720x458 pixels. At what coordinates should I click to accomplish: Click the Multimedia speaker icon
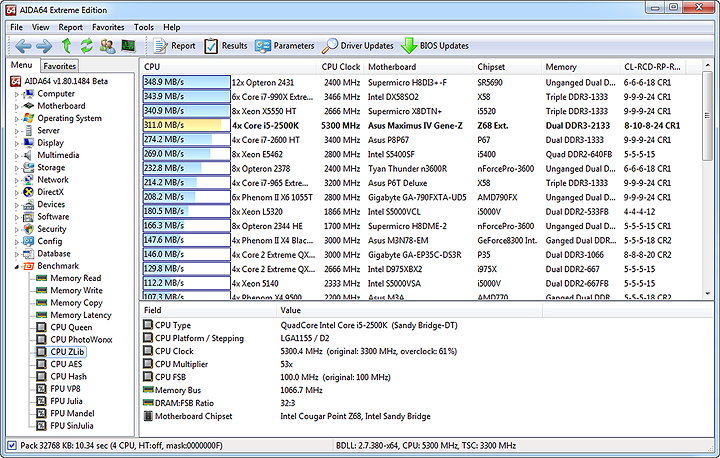[x=28, y=155]
